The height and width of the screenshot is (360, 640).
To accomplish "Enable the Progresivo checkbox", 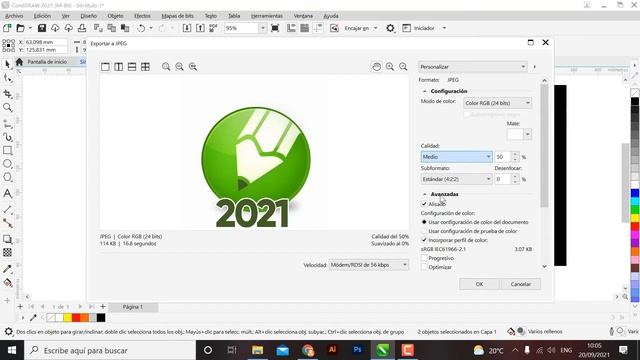I will click(424, 258).
